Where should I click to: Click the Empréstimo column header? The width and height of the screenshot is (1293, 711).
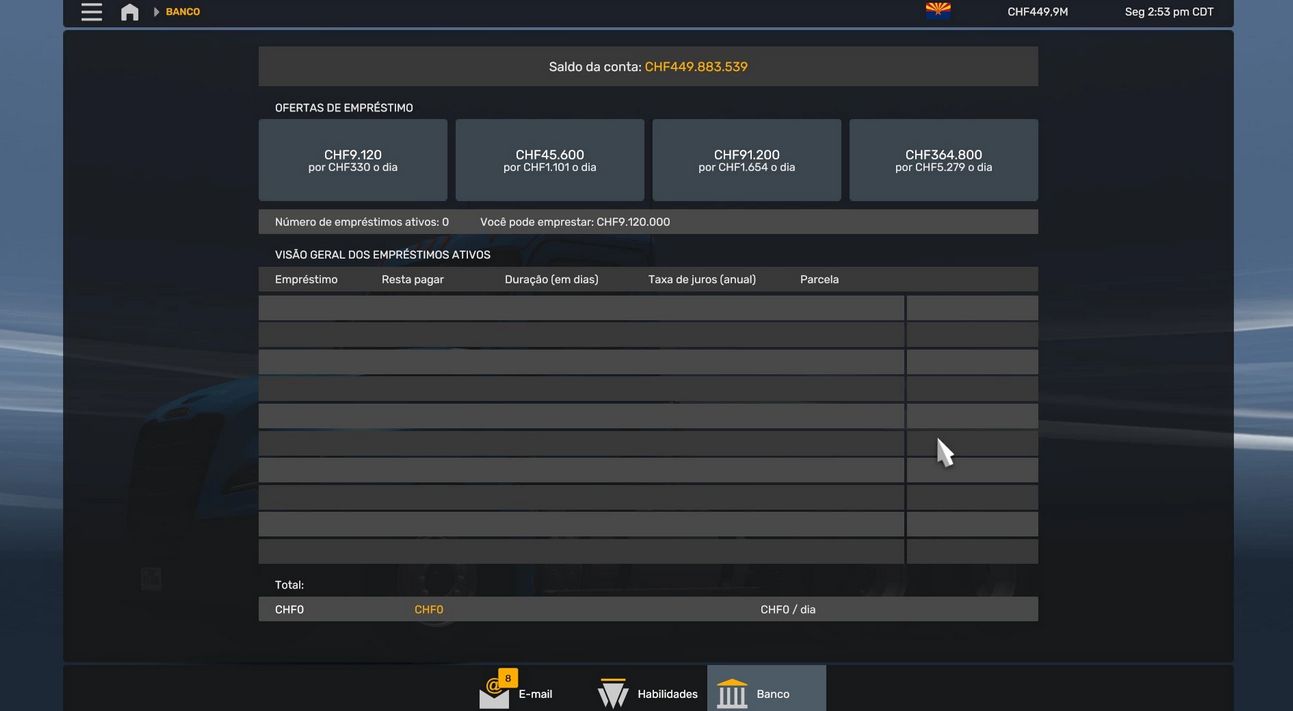306,280
